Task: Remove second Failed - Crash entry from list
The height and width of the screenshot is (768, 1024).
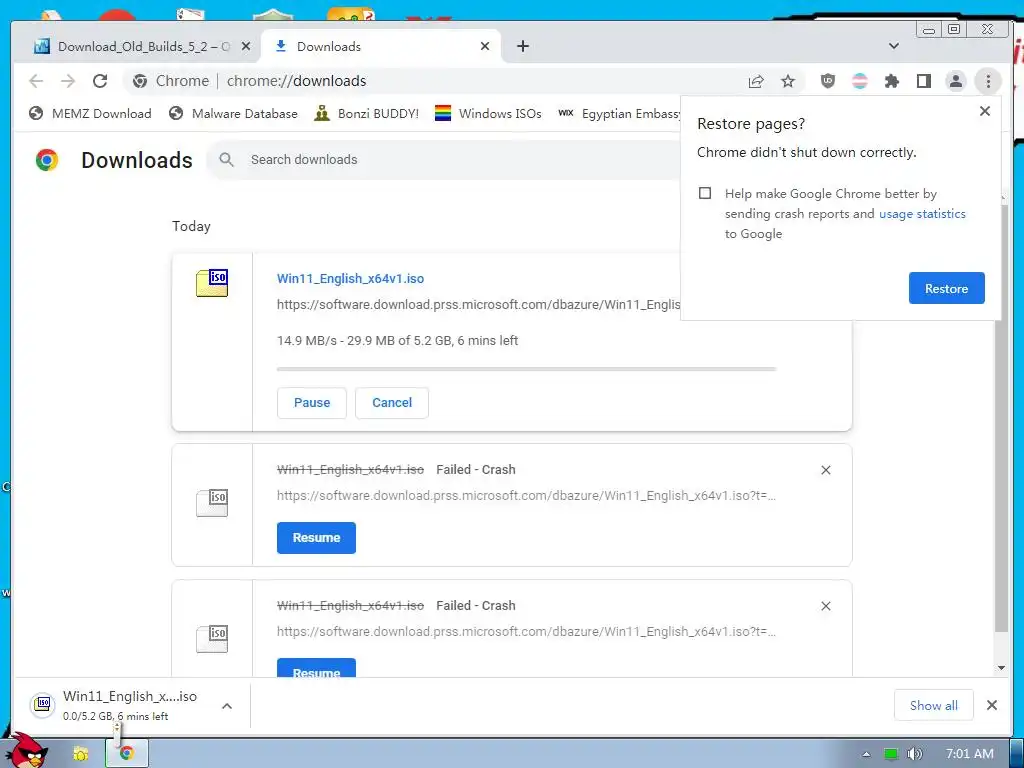Action: click(825, 606)
